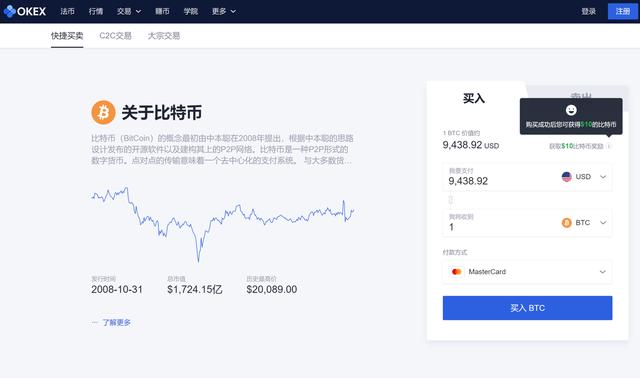Switch to the 大宗交易 tab
The width and height of the screenshot is (640, 378).
point(164,36)
